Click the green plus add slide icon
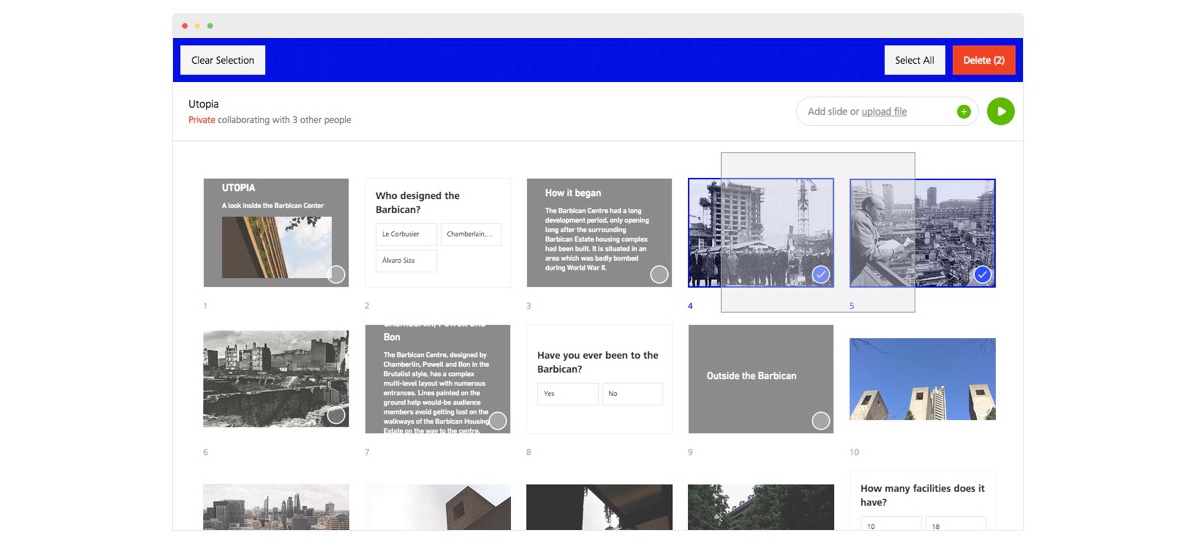 pyautogui.click(x=964, y=112)
